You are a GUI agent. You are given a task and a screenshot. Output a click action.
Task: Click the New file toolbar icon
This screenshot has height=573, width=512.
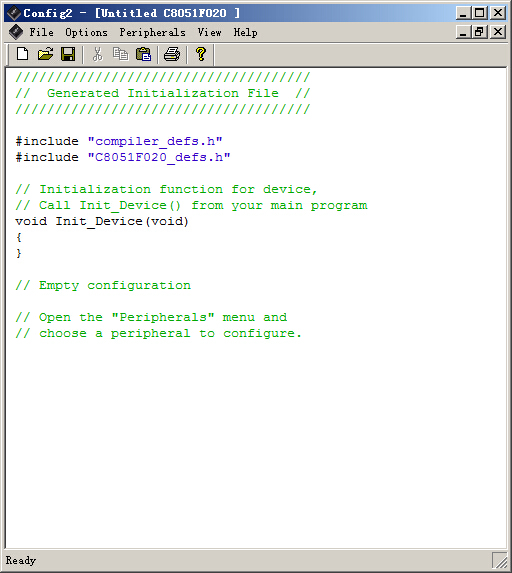point(23,54)
